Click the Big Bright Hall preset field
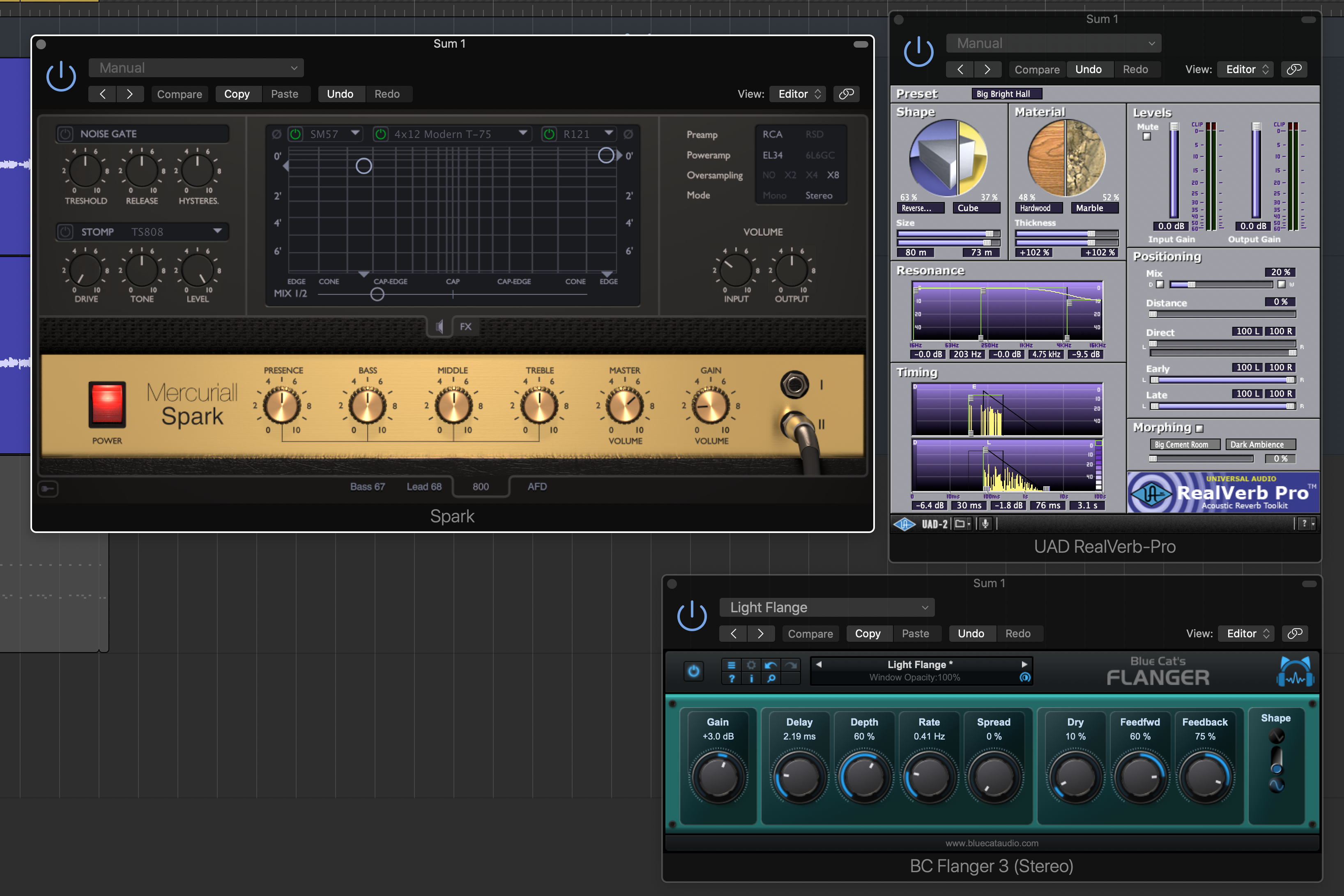 (x=1007, y=94)
